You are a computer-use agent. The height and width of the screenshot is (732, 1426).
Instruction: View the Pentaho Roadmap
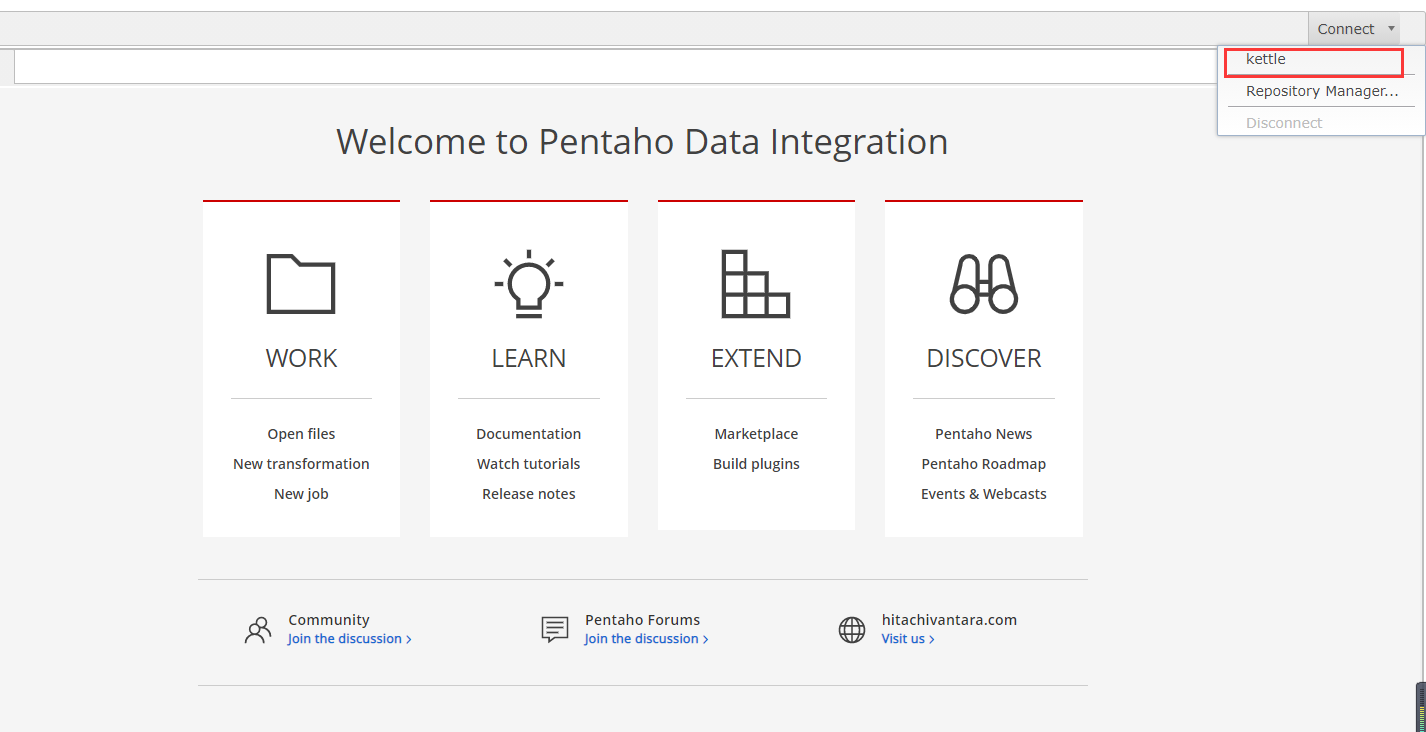pos(984,464)
